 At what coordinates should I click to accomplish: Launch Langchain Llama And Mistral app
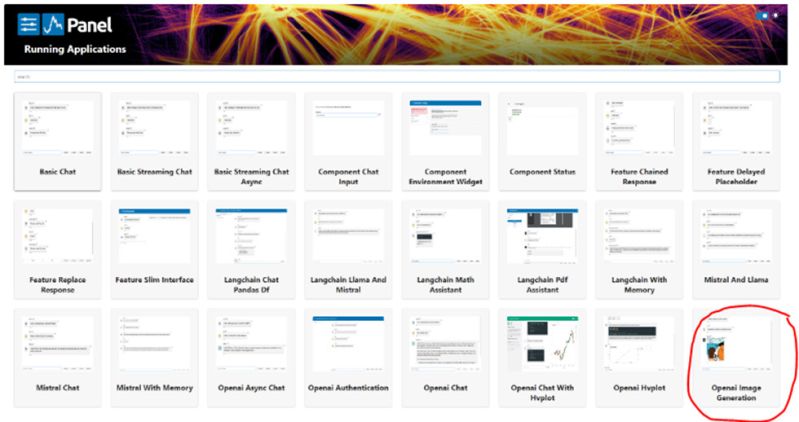tap(349, 250)
